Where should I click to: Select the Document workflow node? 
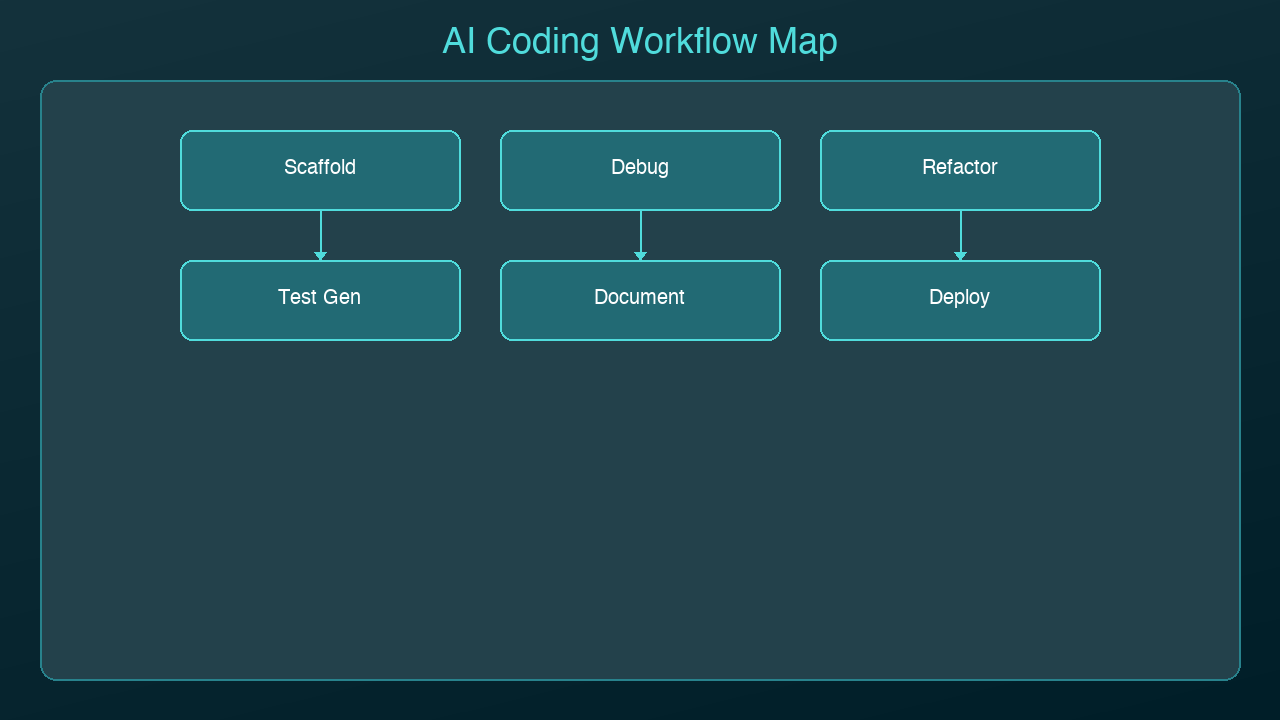(x=640, y=300)
